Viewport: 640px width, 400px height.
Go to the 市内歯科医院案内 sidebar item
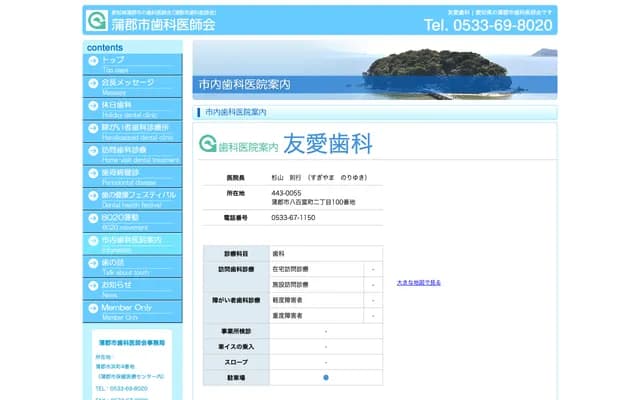point(131,240)
